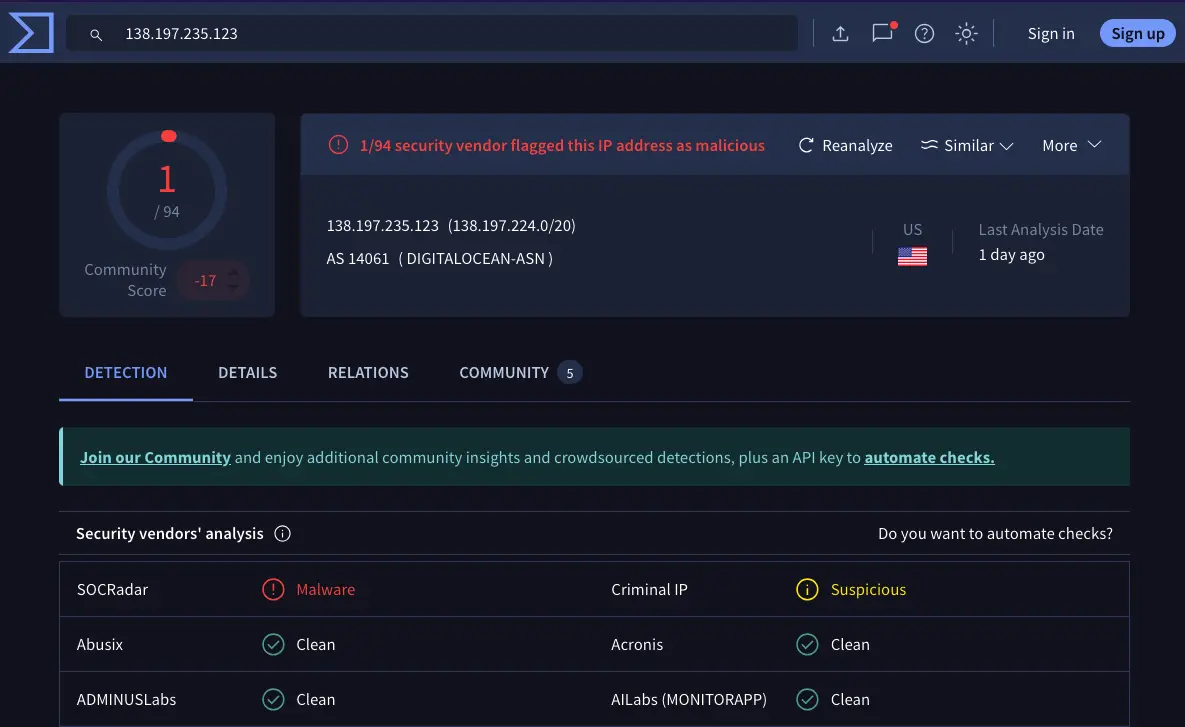
Task: Click the US flag icon
Action: 912,256
